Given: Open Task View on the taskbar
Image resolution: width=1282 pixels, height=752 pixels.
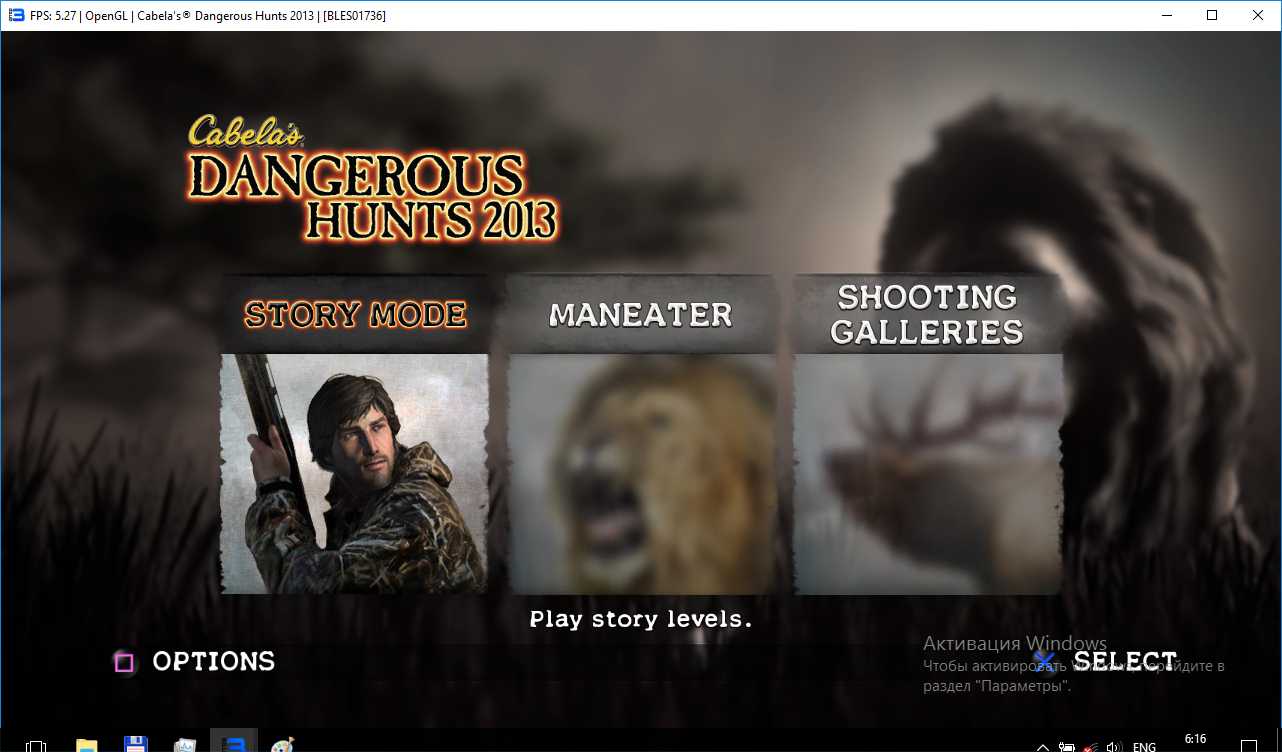Looking at the screenshot, I should pyautogui.click(x=36, y=745).
